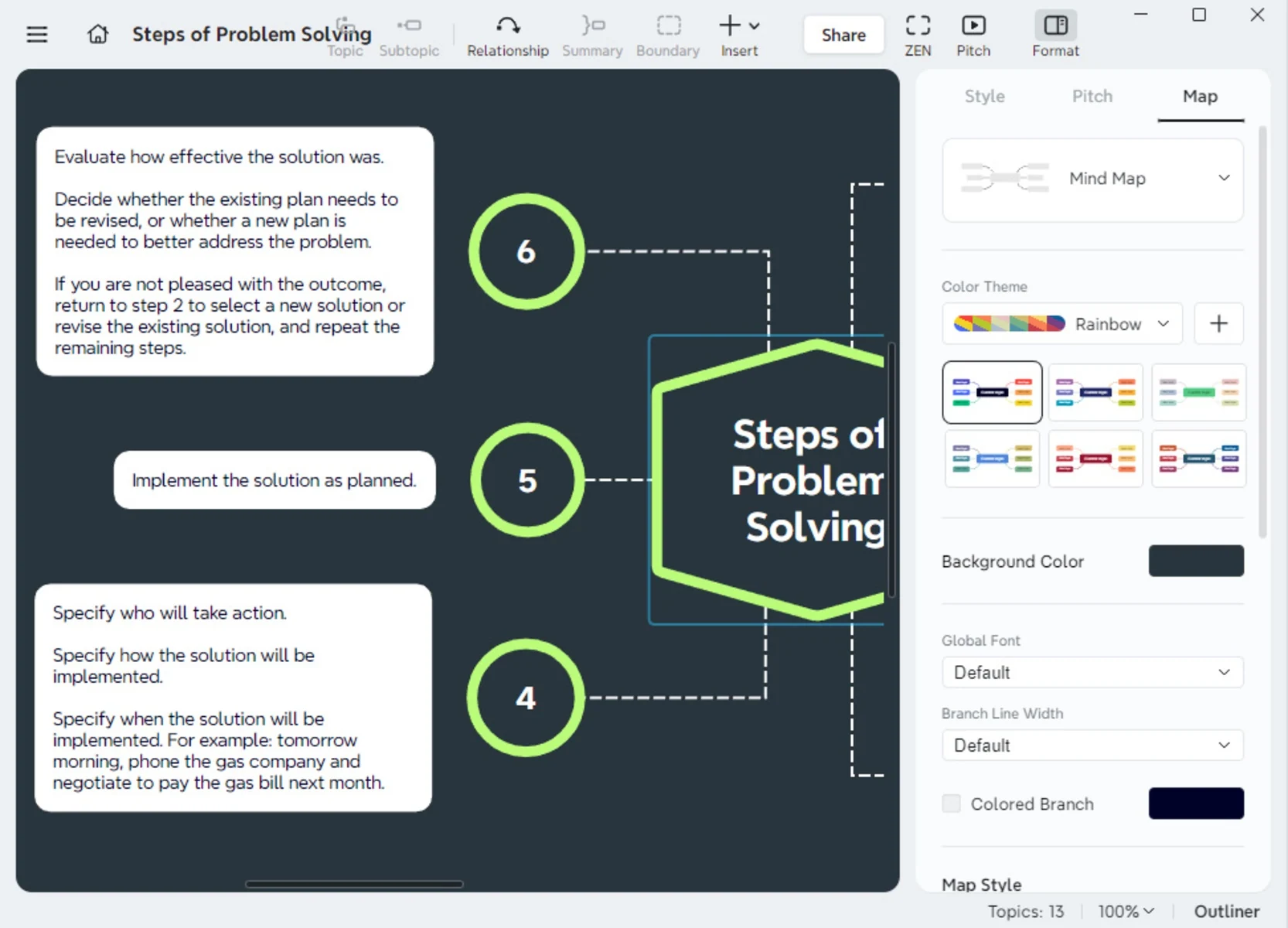Open the Global Font dropdown

coord(1092,672)
